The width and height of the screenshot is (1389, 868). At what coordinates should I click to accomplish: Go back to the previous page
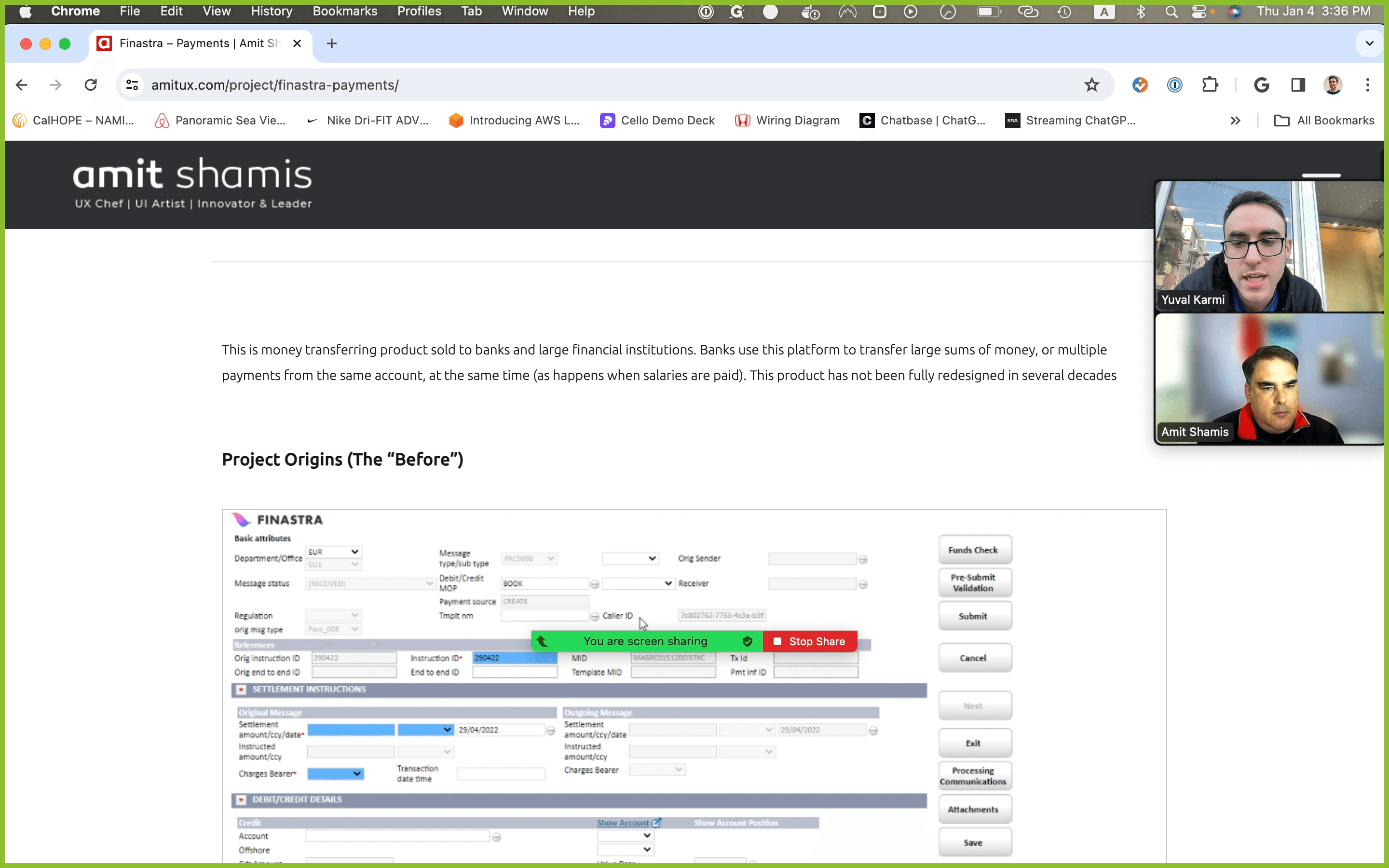[x=22, y=85]
